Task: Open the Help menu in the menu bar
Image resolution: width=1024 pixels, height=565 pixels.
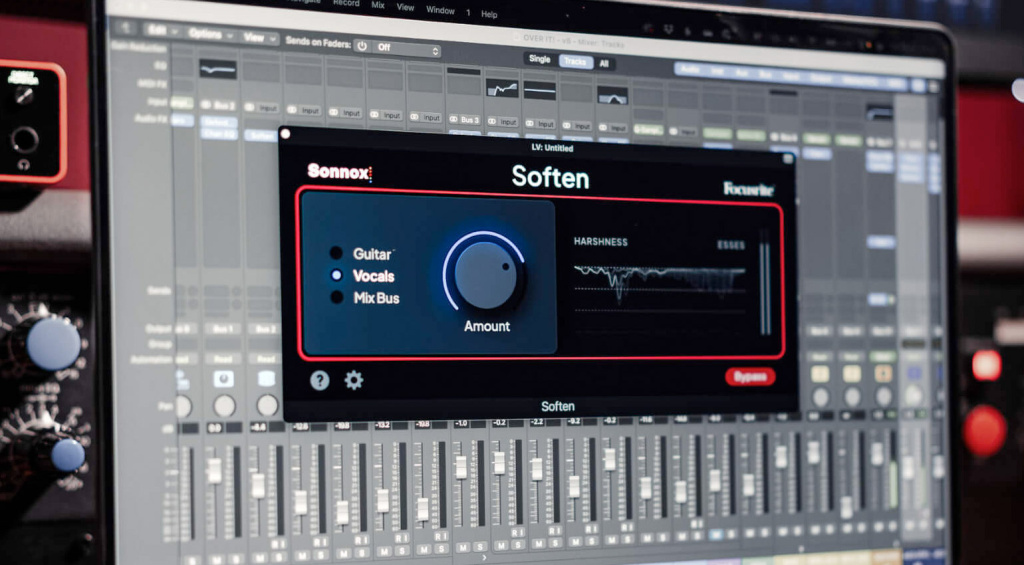Action: 489,14
